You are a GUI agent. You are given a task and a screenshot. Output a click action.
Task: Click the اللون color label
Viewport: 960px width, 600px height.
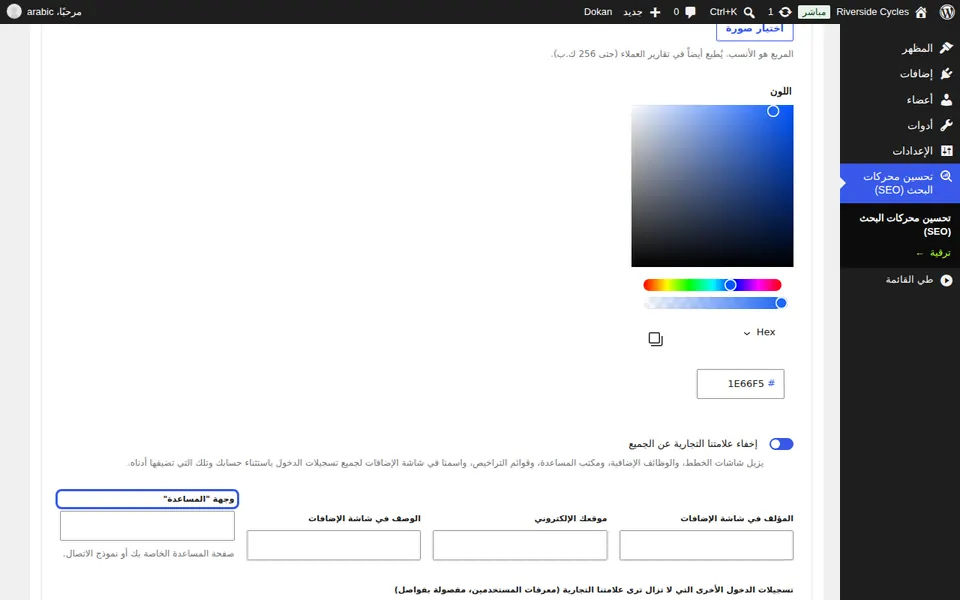[781, 91]
